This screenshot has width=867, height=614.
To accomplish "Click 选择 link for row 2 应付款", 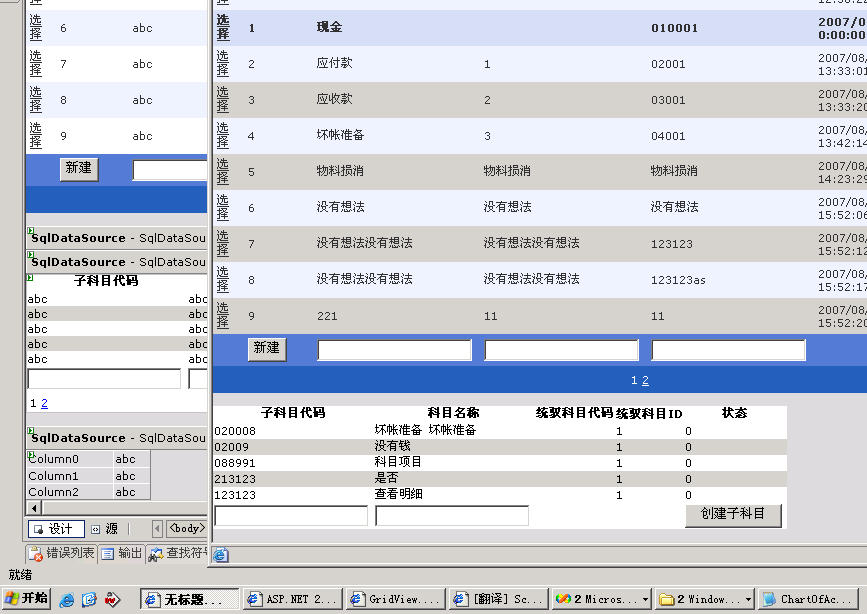I will pos(223,64).
